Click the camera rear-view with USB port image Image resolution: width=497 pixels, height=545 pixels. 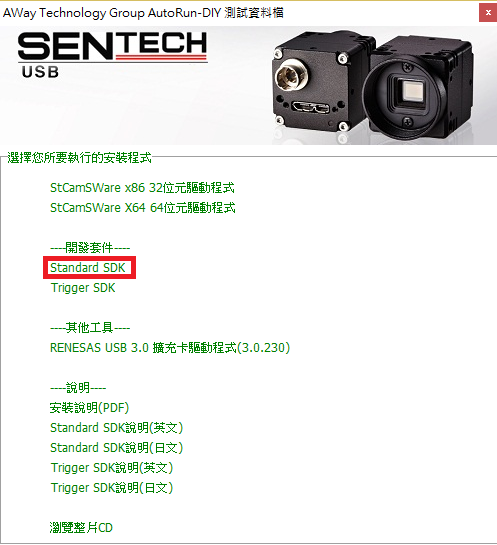point(321,83)
